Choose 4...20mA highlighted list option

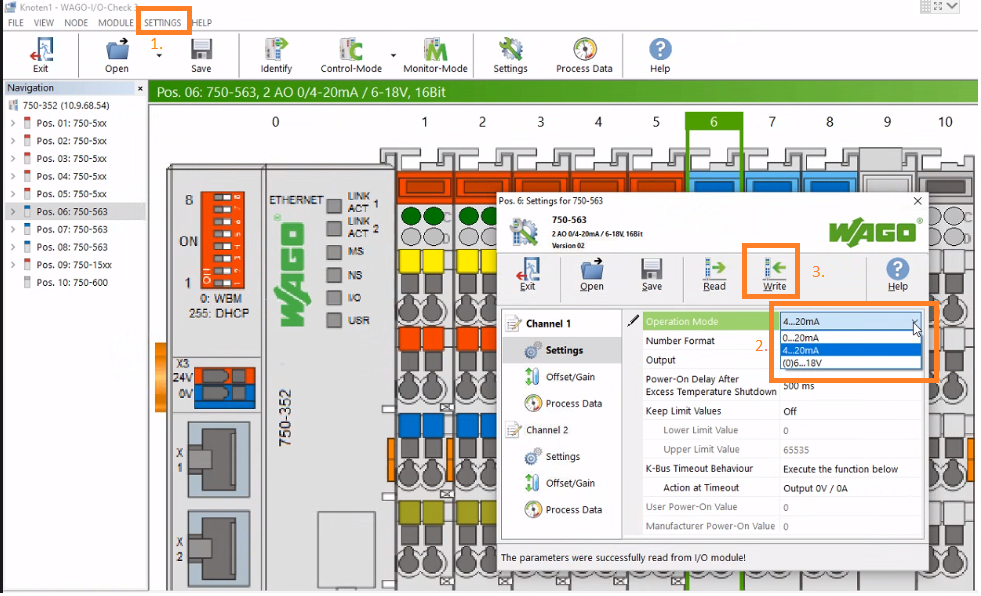coord(851,350)
